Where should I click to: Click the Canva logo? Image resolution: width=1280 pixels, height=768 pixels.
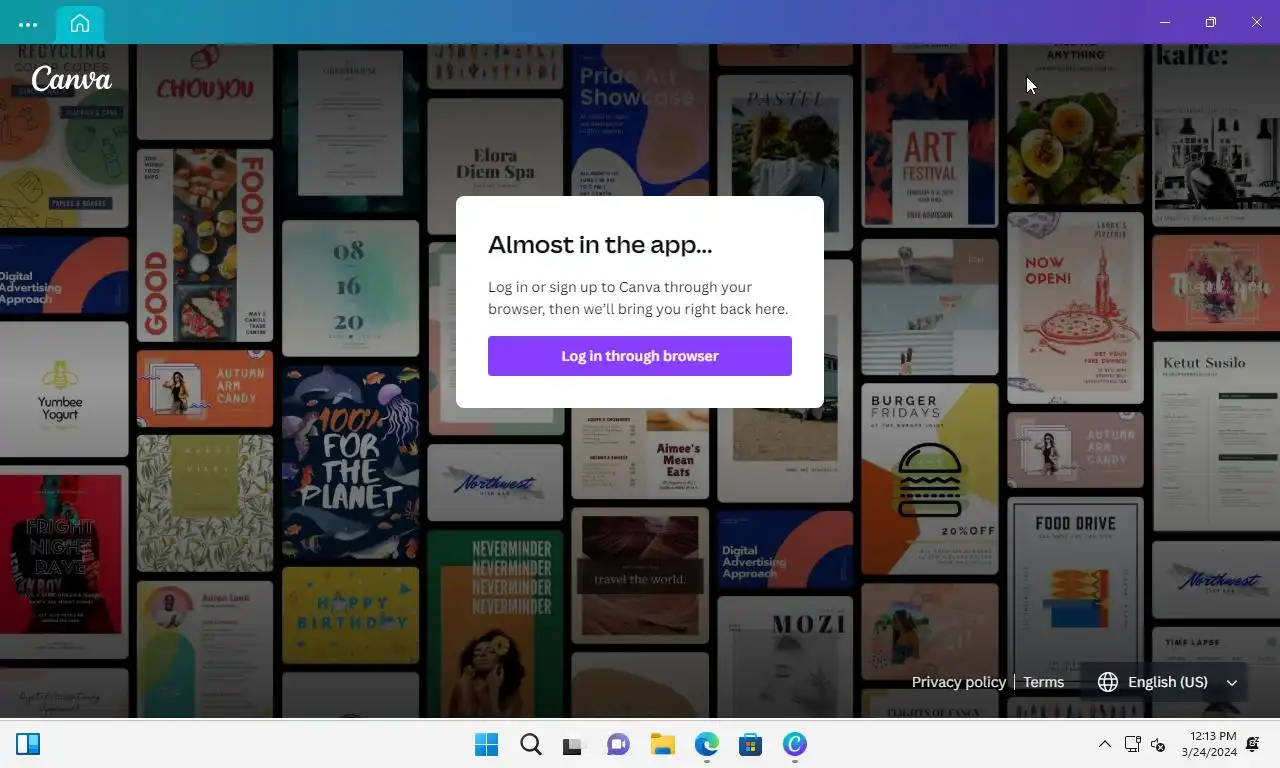[71, 79]
